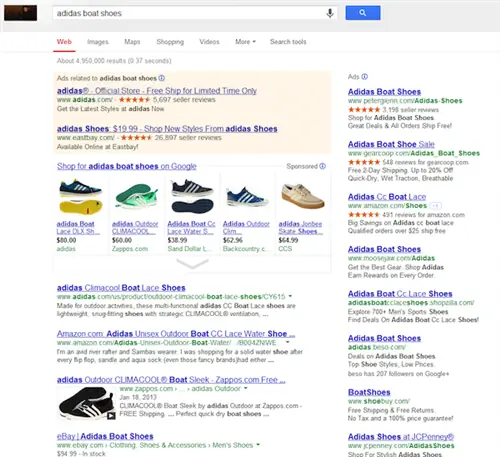Click the blue Adidas Outdoor Clim shoe image
This screenshot has width=500, height=457.
(247, 197)
